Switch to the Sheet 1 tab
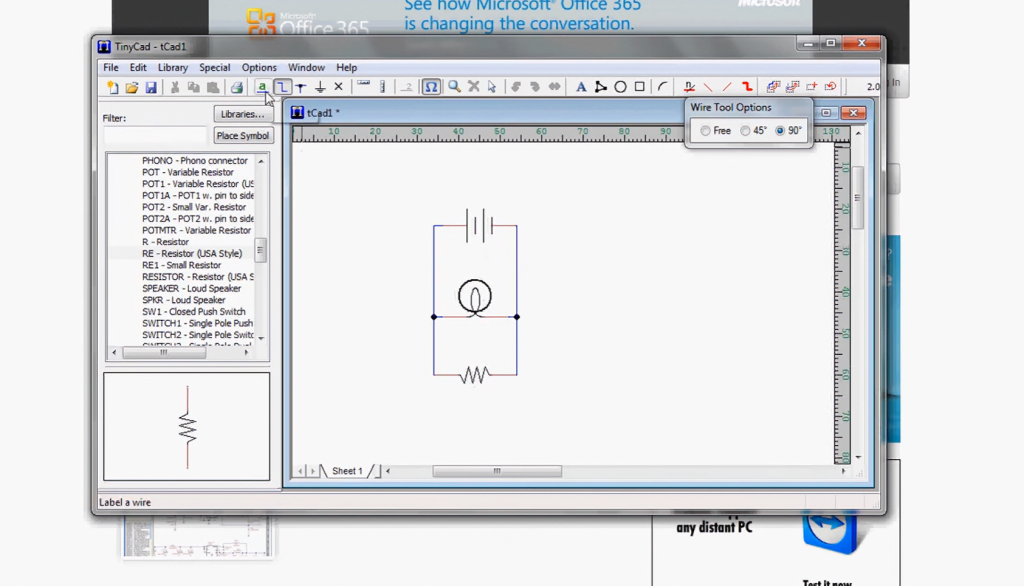 tap(347, 470)
